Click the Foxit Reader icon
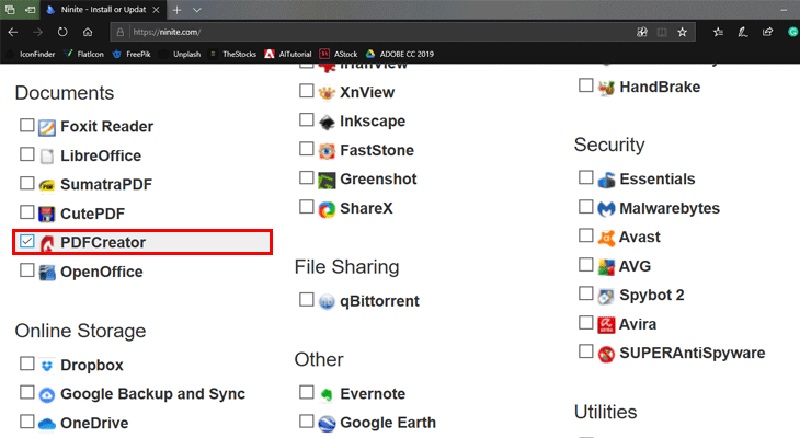This screenshot has height=438, width=800. [x=47, y=127]
